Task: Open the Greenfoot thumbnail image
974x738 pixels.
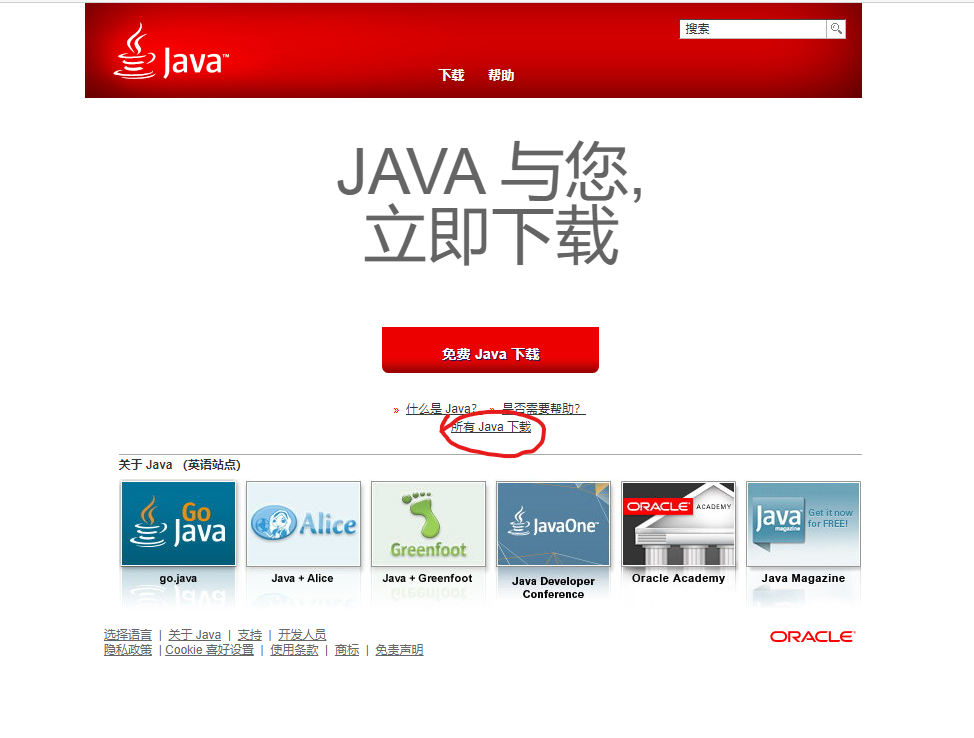Action: [x=428, y=524]
